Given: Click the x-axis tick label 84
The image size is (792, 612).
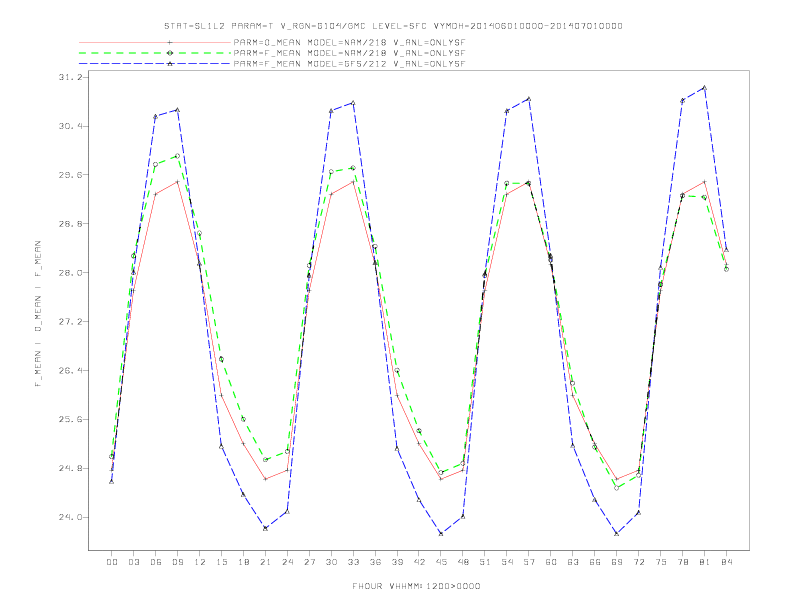Looking at the screenshot, I should point(727,562).
